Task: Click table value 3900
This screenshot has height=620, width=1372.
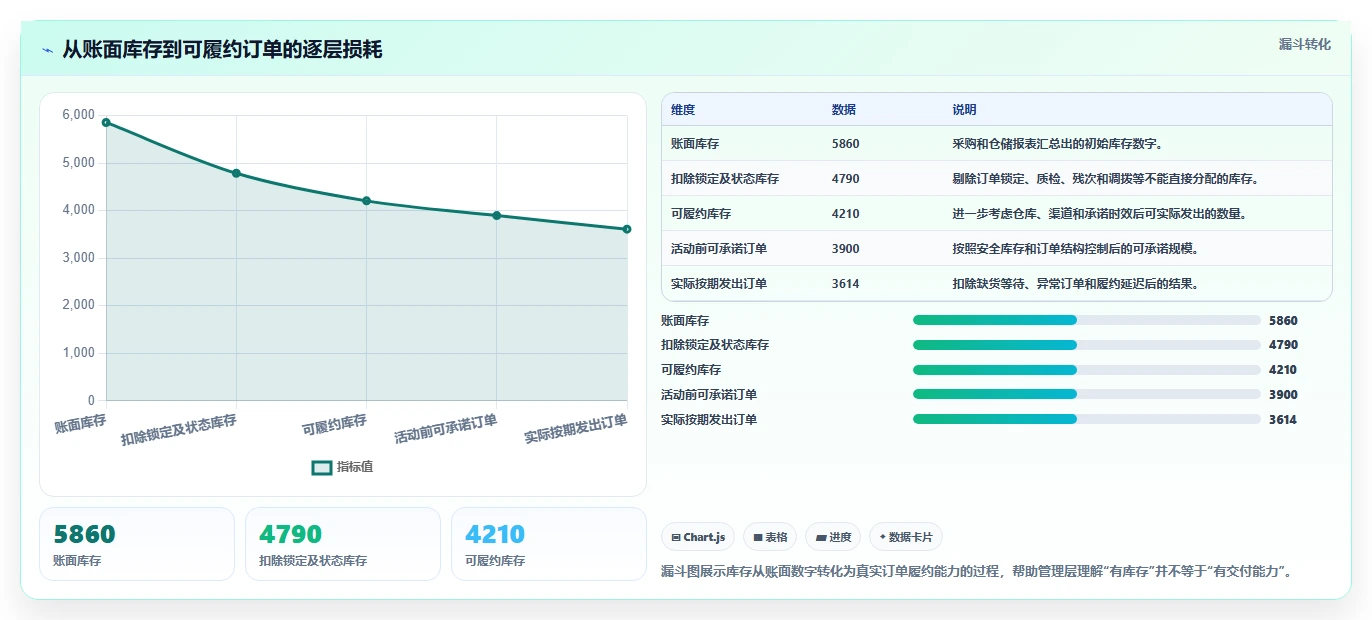Action: [x=846, y=249]
